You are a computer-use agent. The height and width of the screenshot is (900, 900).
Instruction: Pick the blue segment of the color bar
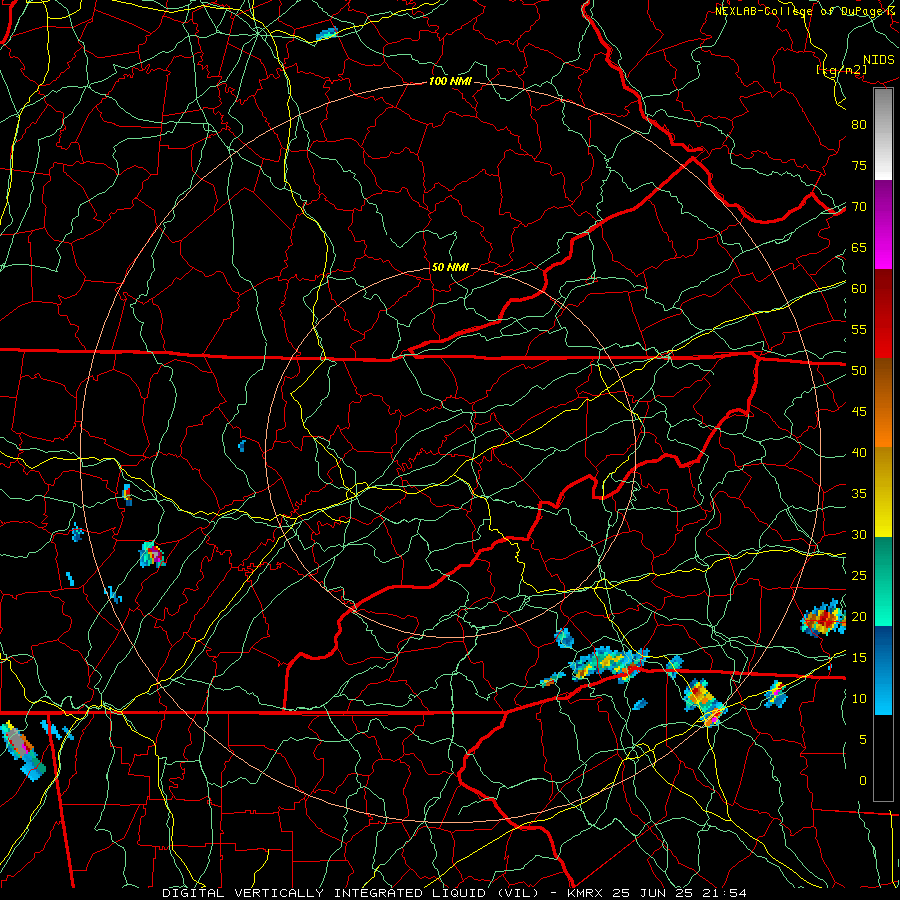pyautogui.click(x=883, y=670)
